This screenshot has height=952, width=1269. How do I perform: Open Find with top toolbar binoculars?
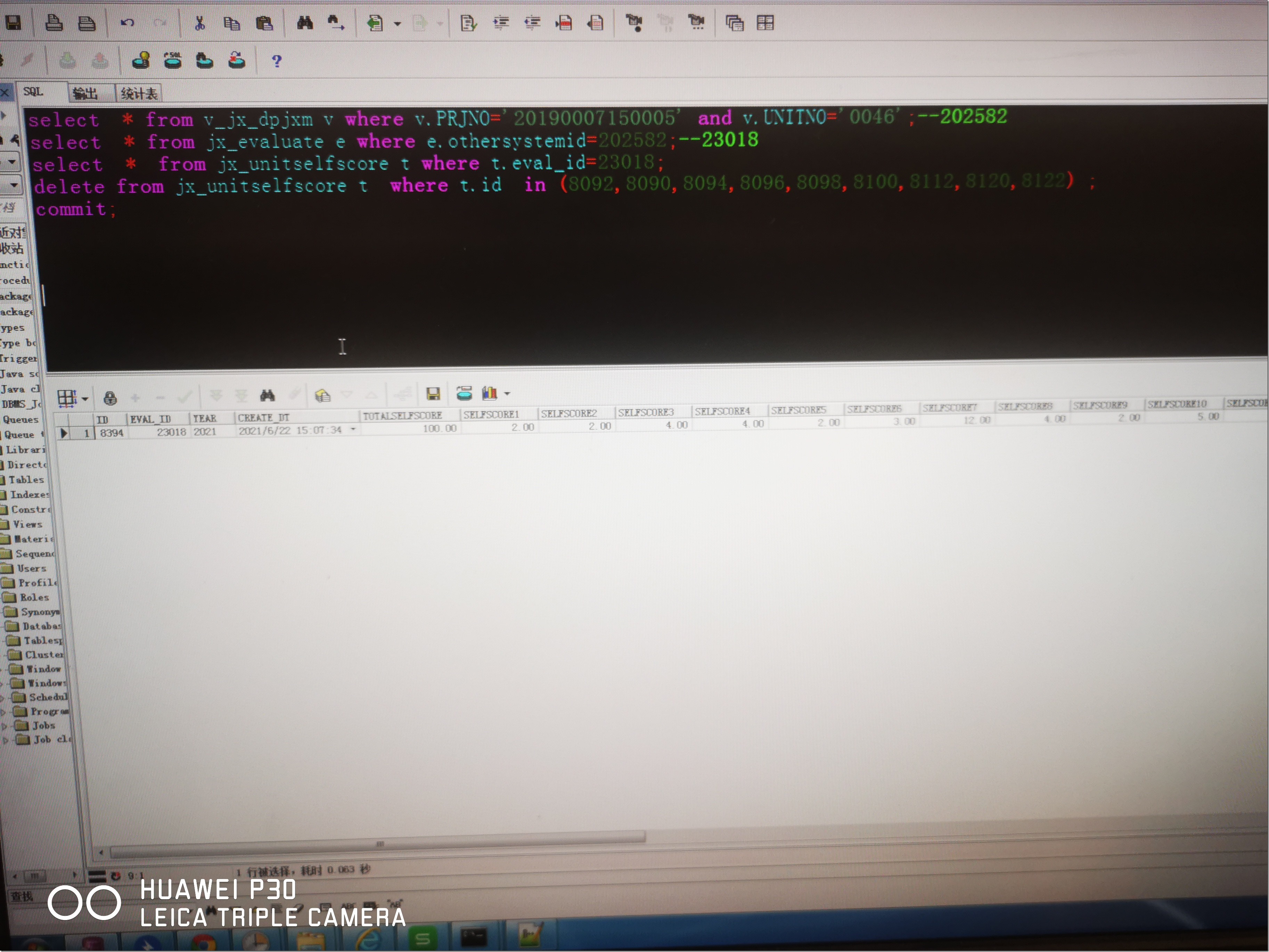305,23
